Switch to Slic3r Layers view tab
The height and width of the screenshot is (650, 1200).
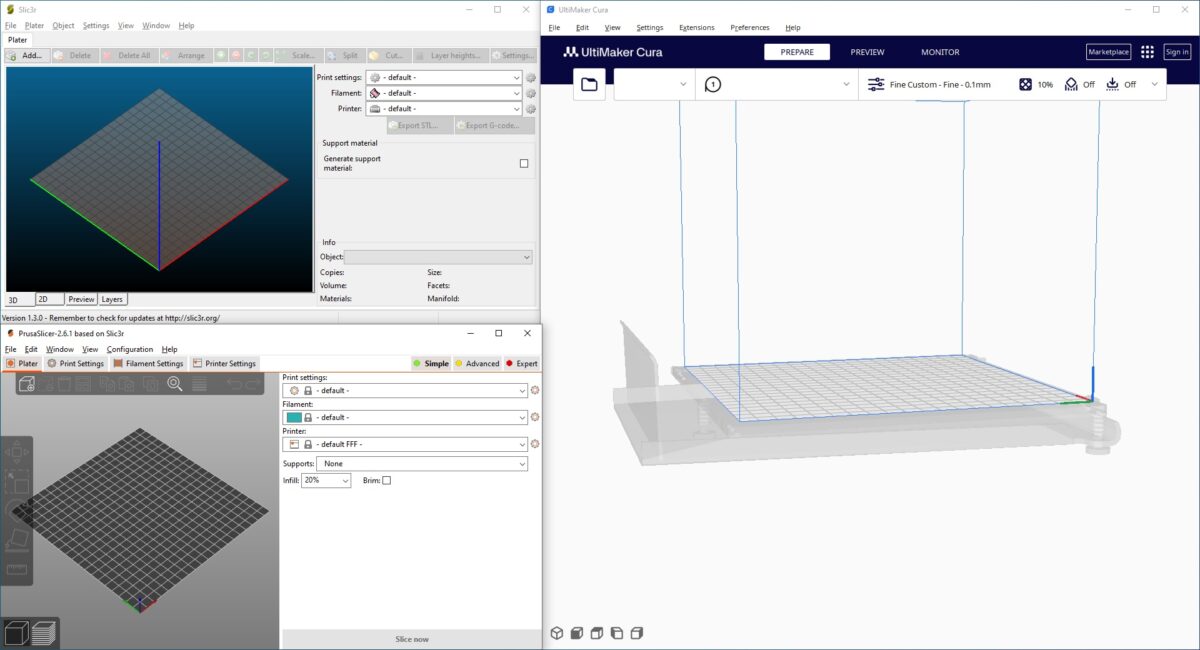point(112,299)
